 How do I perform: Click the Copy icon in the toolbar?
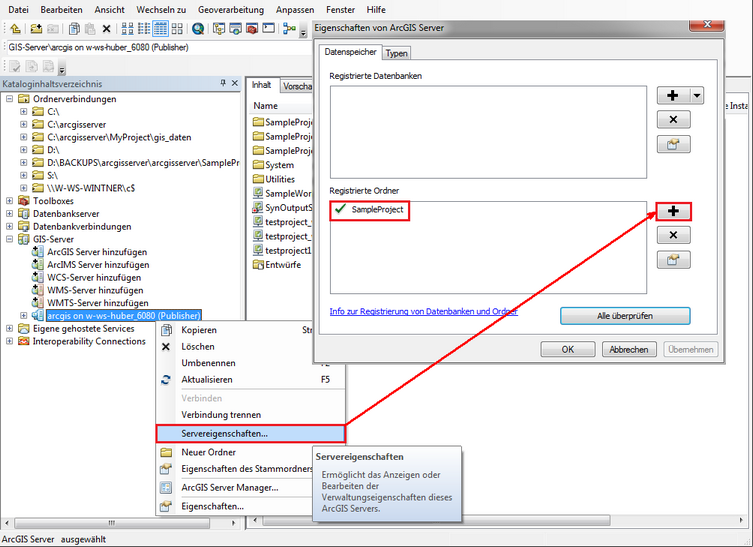click(74, 29)
